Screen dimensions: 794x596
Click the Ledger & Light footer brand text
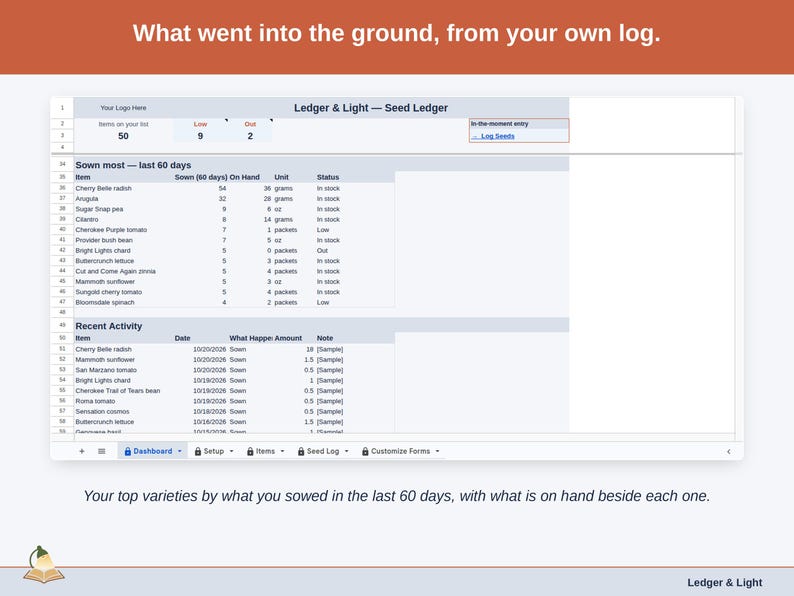pos(724,583)
